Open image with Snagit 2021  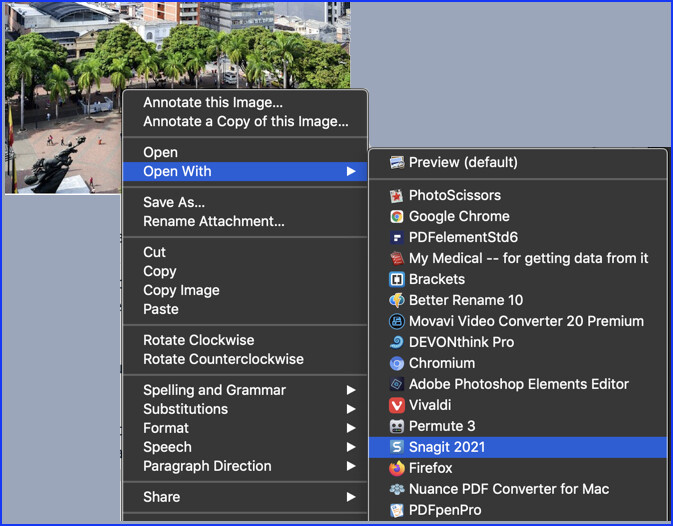518,447
